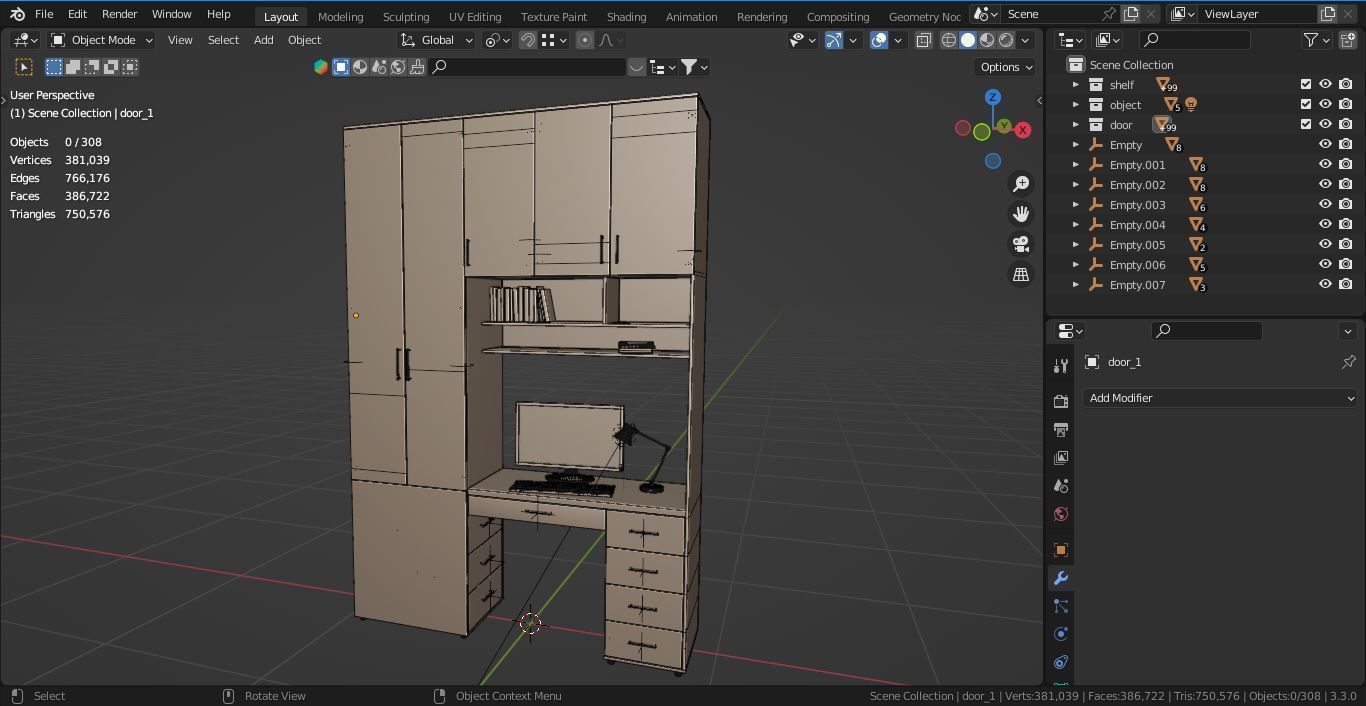Screen dimensions: 1366x706
Task: Click the paint brush filter icon
Action: click(x=417, y=67)
